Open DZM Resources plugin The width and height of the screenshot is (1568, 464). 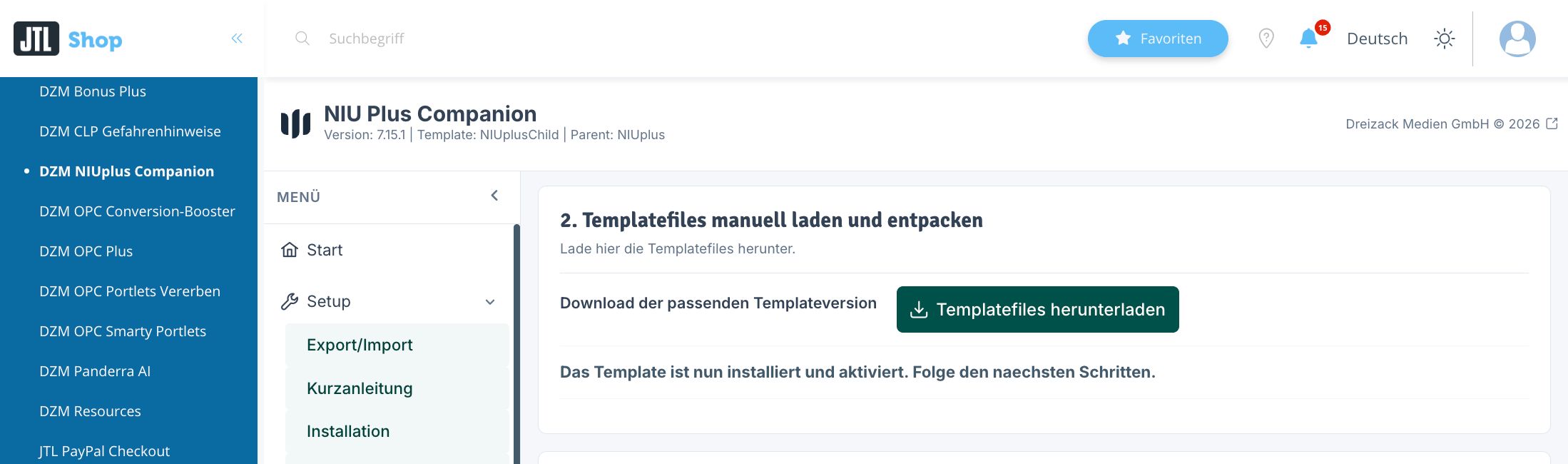click(90, 411)
